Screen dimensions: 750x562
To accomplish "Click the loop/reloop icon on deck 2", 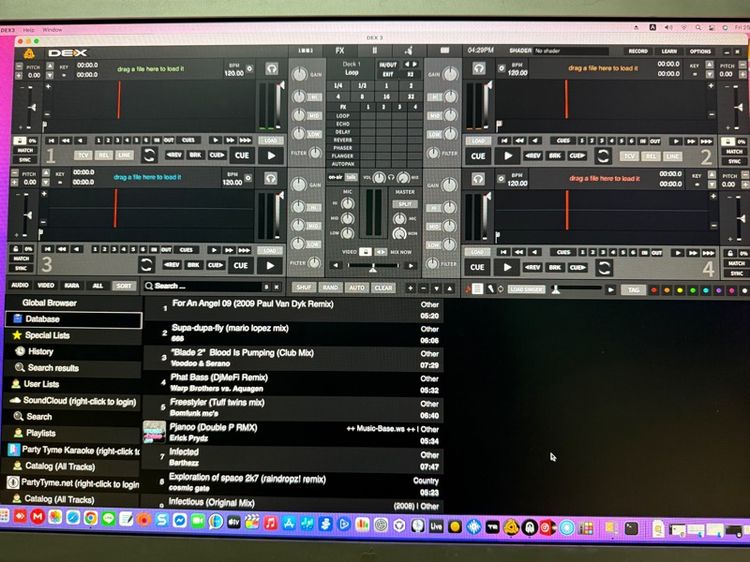I will [x=603, y=156].
